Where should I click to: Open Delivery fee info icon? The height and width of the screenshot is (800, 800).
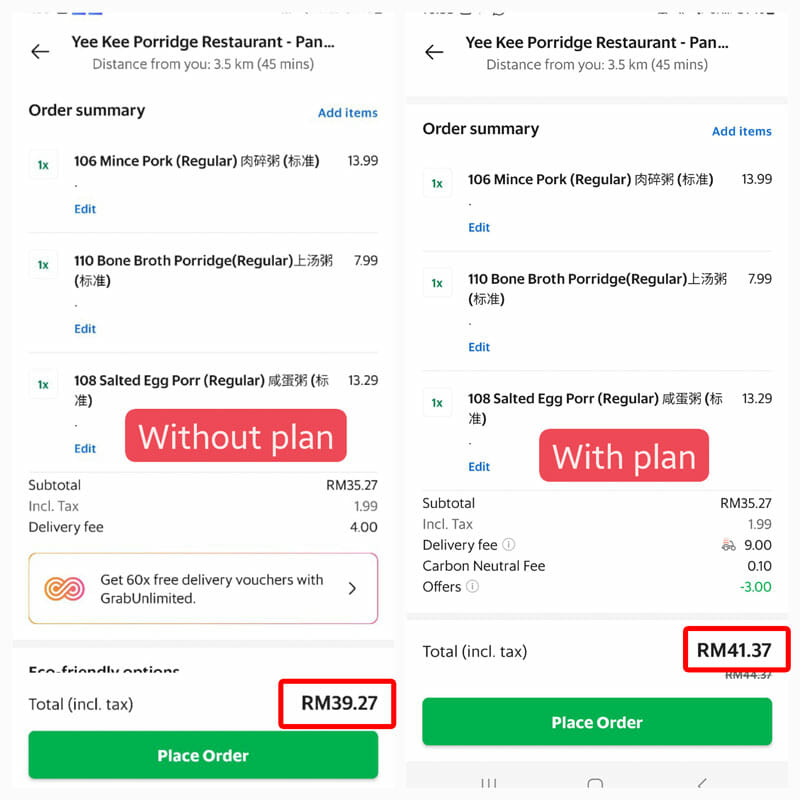[509, 544]
